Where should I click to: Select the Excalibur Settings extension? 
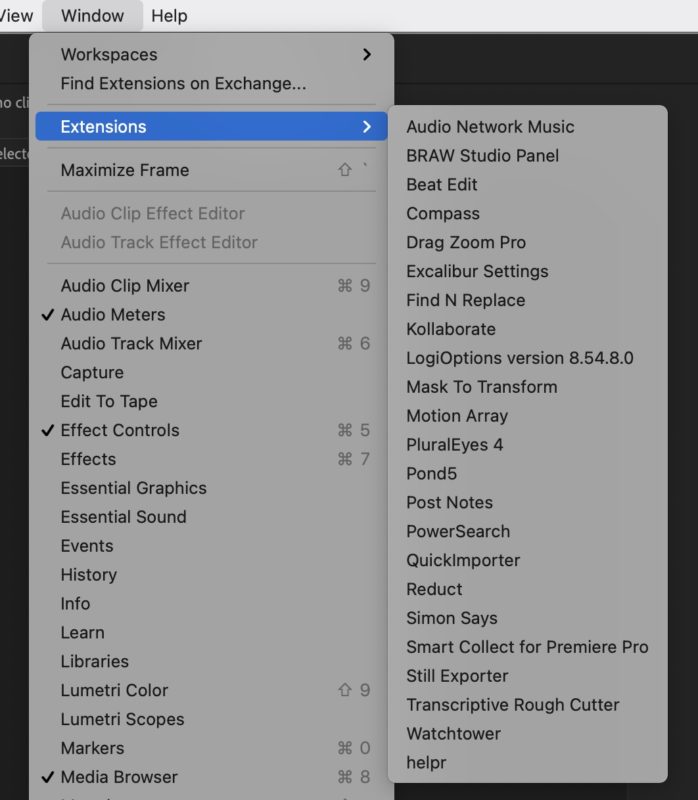(x=477, y=270)
